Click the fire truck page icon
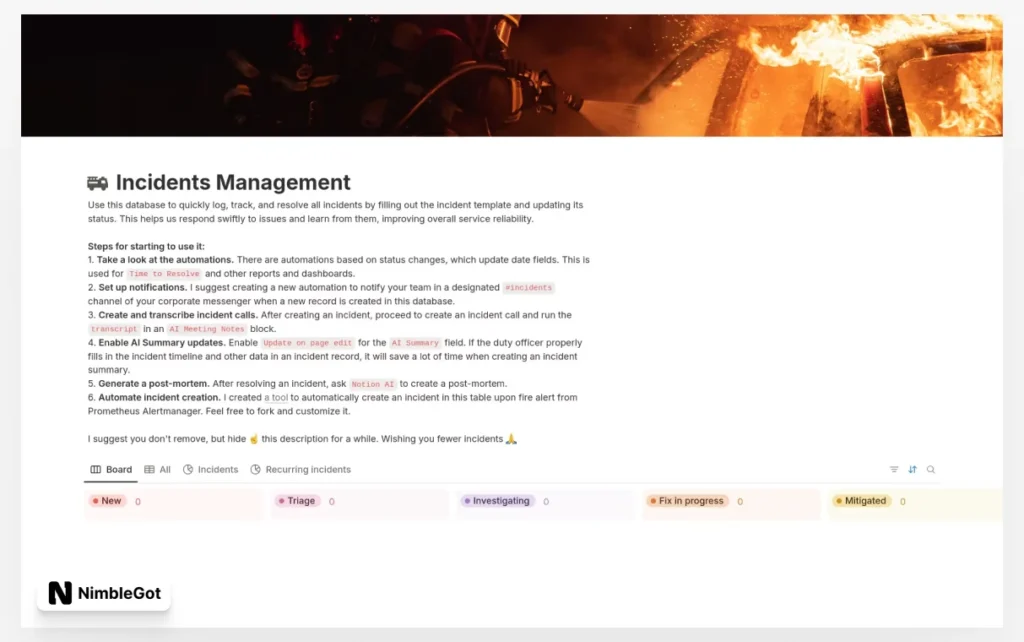The image size is (1024, 642). coord(97,182)
